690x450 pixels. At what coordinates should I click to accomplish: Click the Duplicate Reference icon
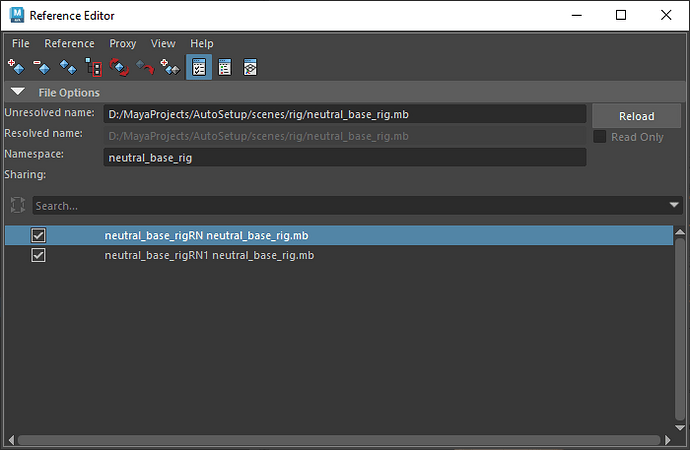[x=68, y=67]
